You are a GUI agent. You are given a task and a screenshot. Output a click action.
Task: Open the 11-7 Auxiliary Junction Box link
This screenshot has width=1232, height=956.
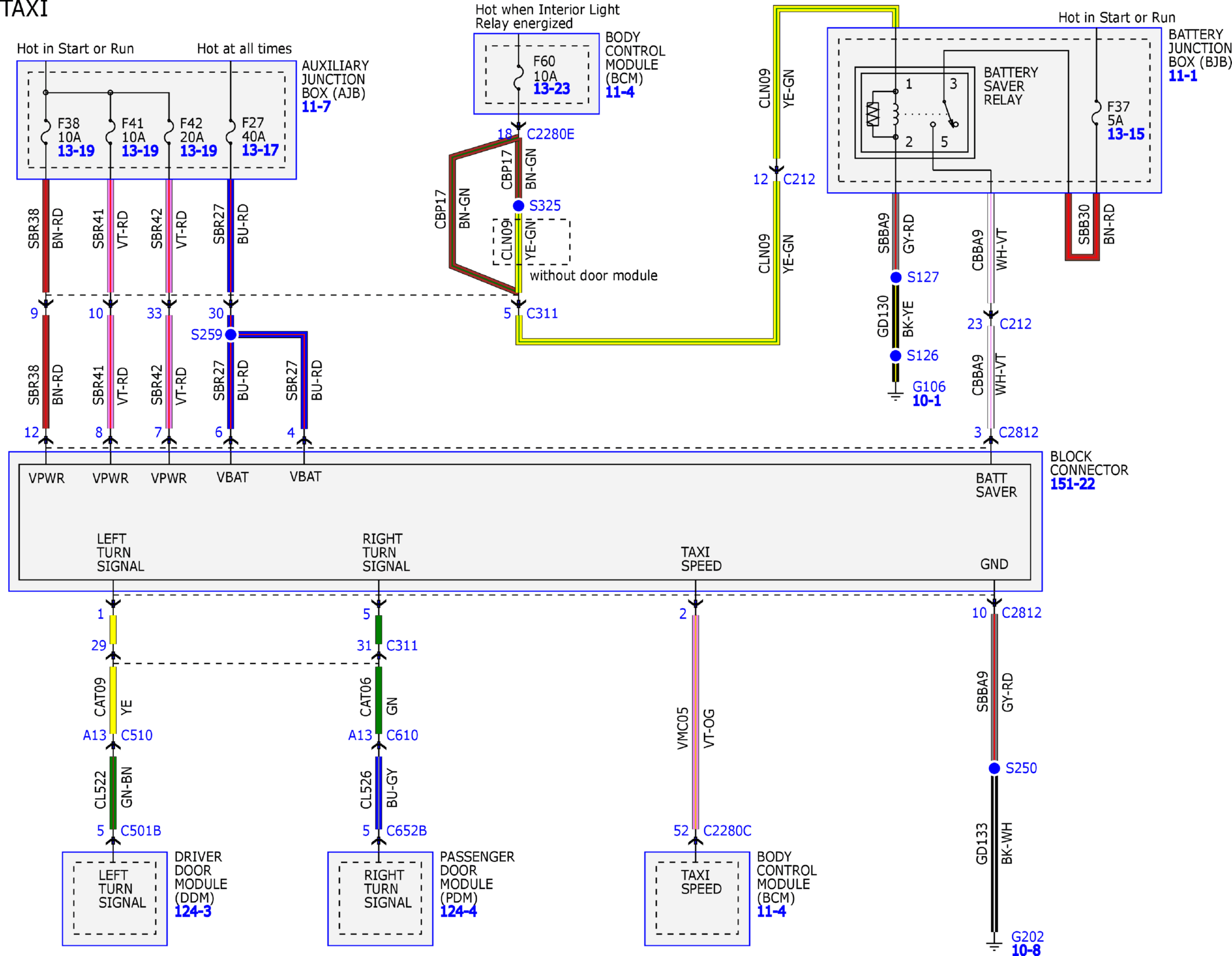click(x=316, y=106)
